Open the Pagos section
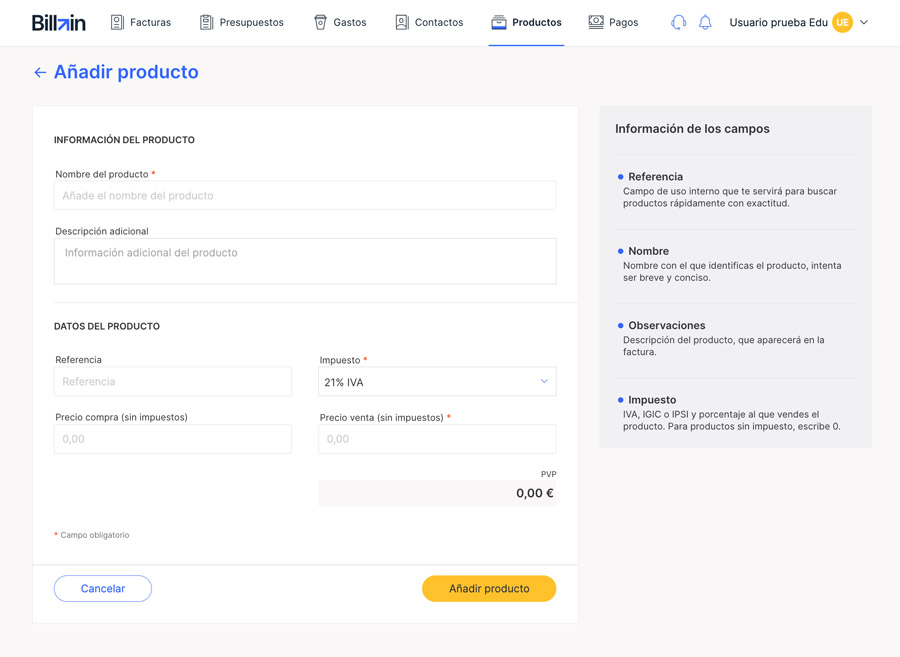The width and height of the screenshot is (900, 657). [613, 22]
